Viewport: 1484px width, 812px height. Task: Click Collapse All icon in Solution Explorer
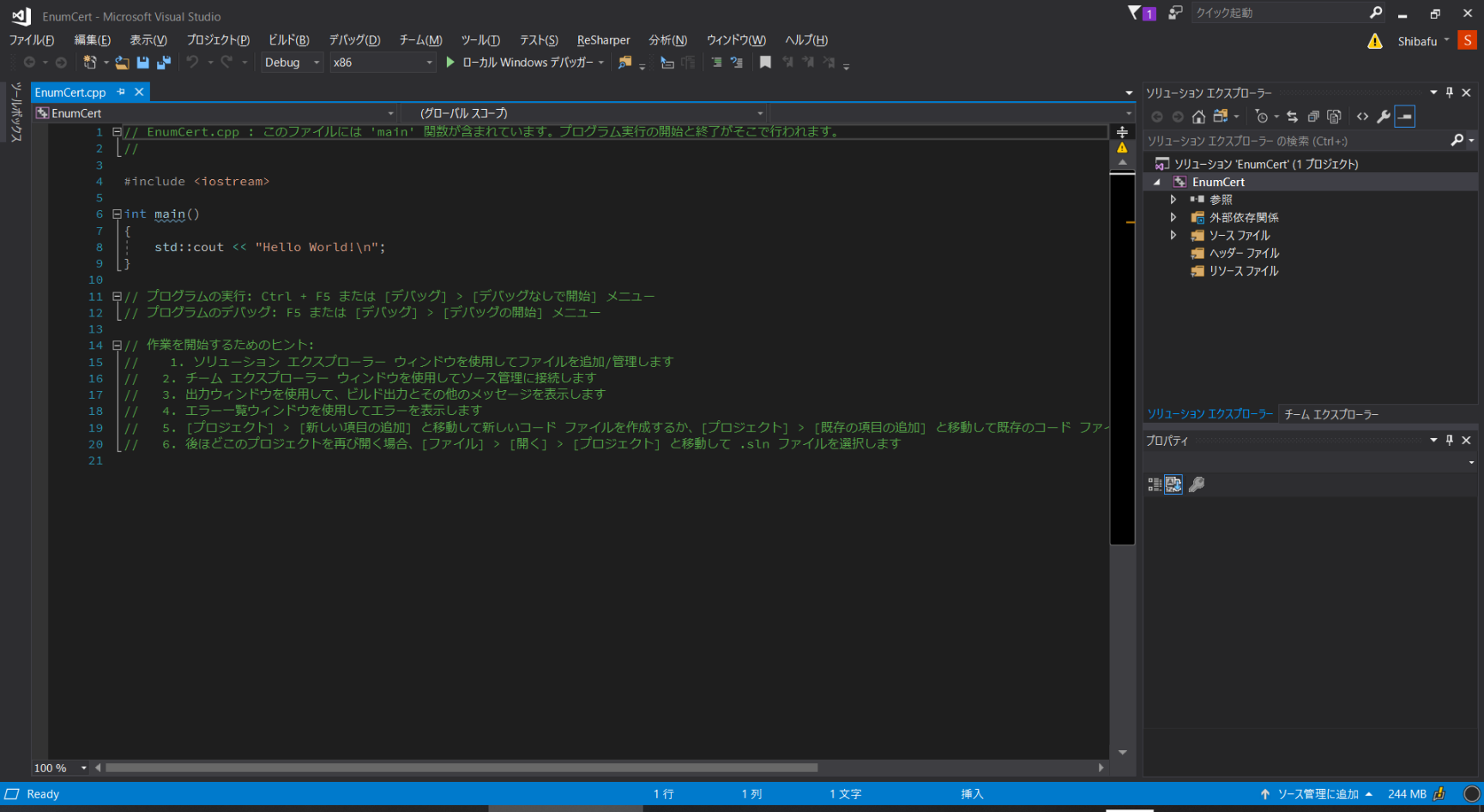click(1313, 117)
